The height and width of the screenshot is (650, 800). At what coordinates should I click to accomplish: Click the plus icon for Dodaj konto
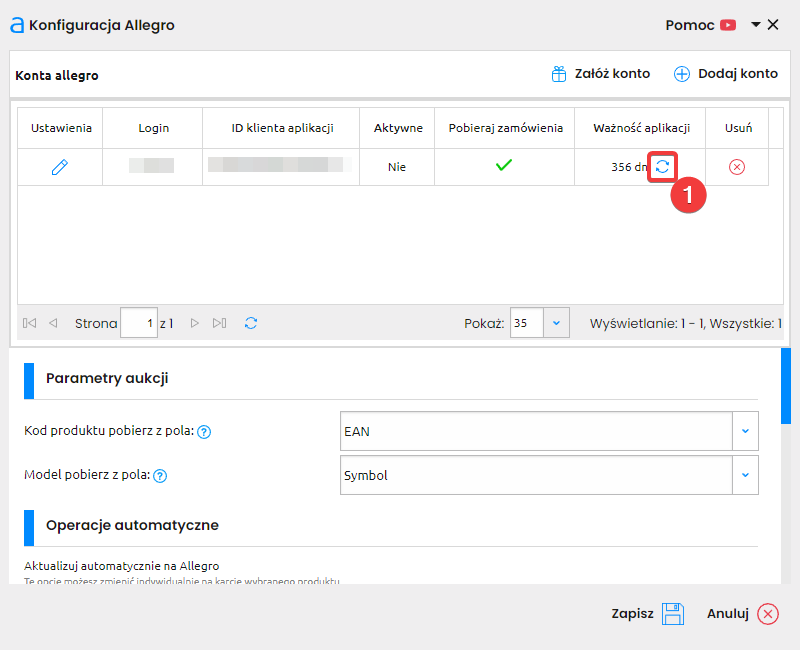[682, 74]
